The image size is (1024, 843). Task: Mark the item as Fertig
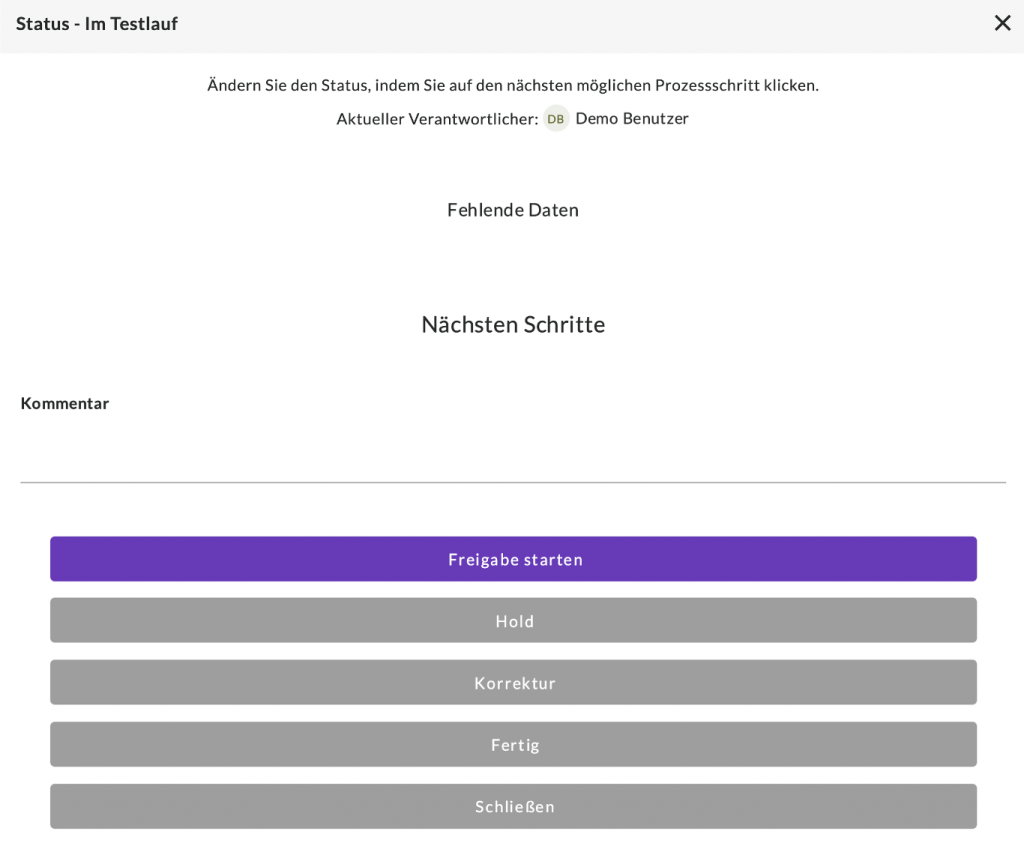pos(513,745)
